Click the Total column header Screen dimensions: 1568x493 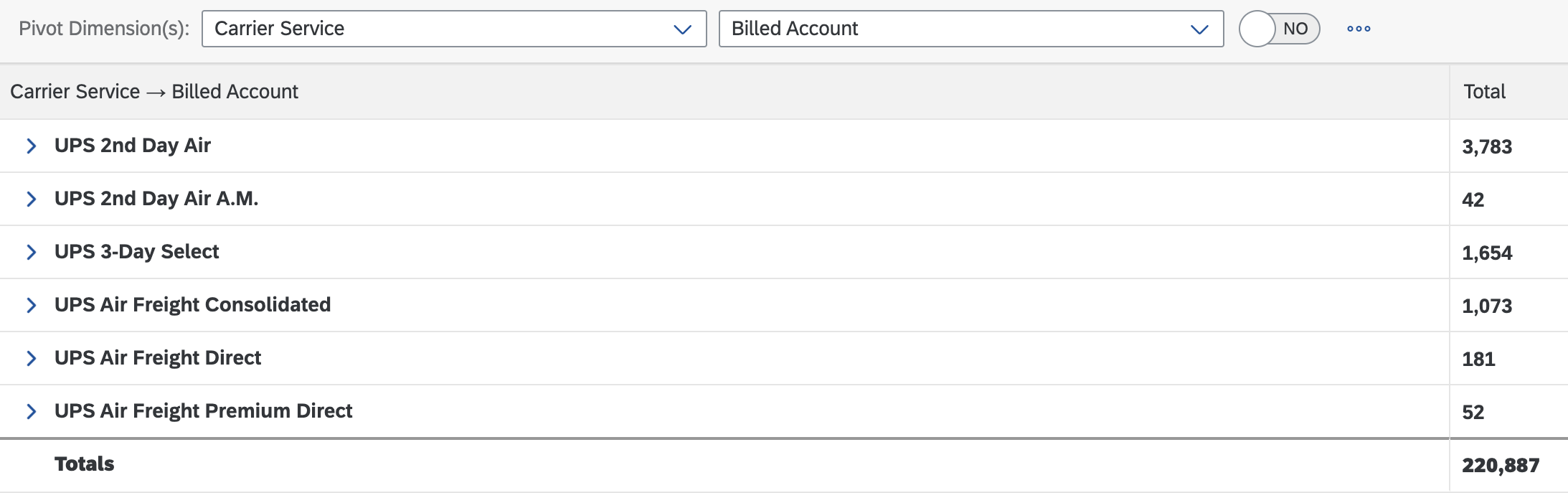pos(1484,91)
